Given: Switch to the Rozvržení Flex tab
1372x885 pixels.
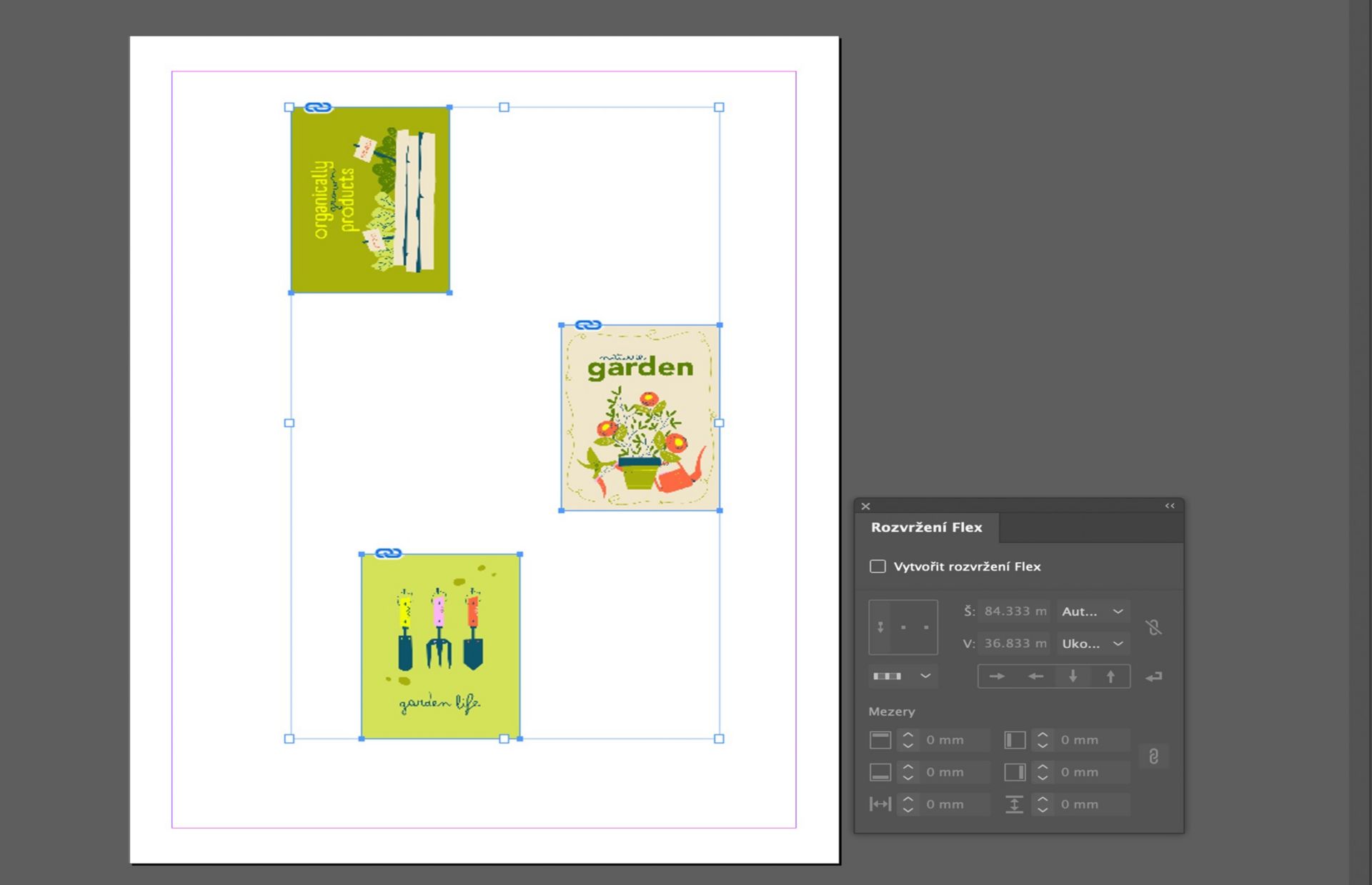Looking at the screenshot, I should tap(926, 527).
